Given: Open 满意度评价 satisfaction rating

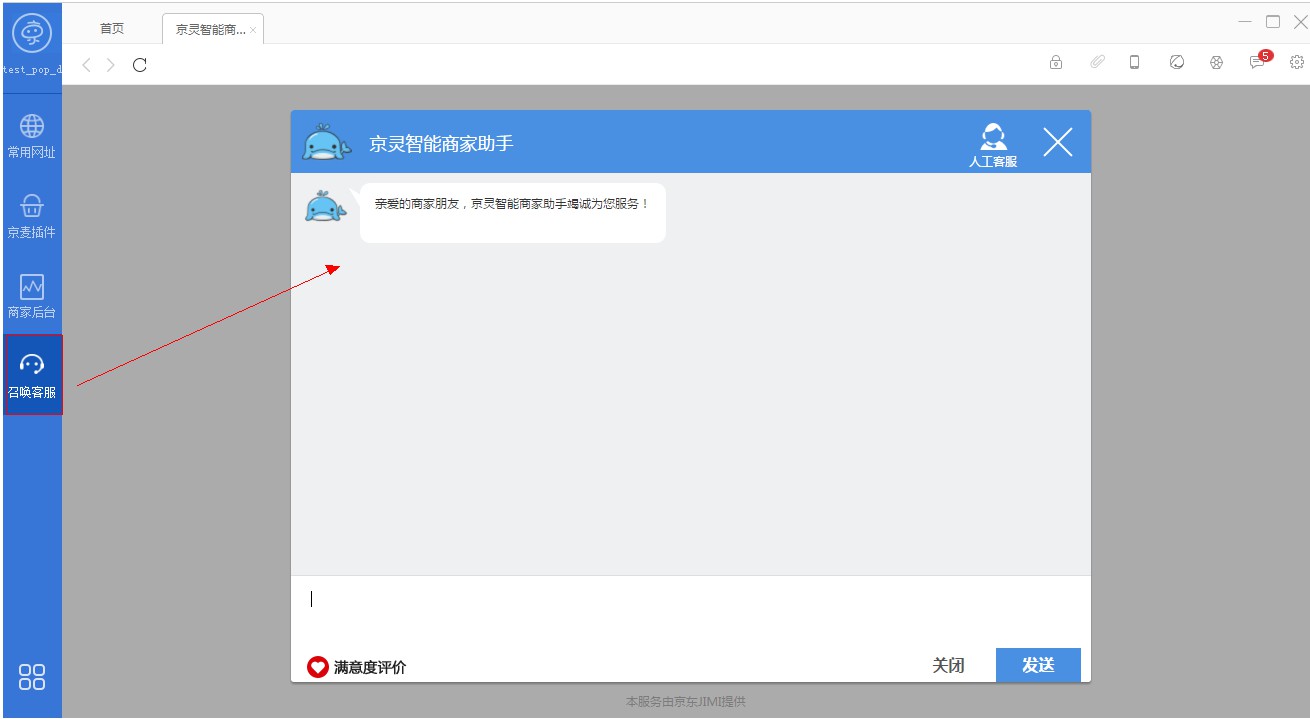Looking at the screenshot, I should pos(357,667).
